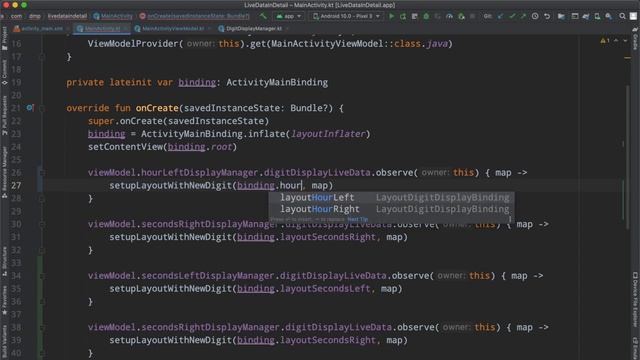The width and height of the screenshot is (640, 360).
Task: Click the Git Update Project arrow icon
Action: (500, 16)
